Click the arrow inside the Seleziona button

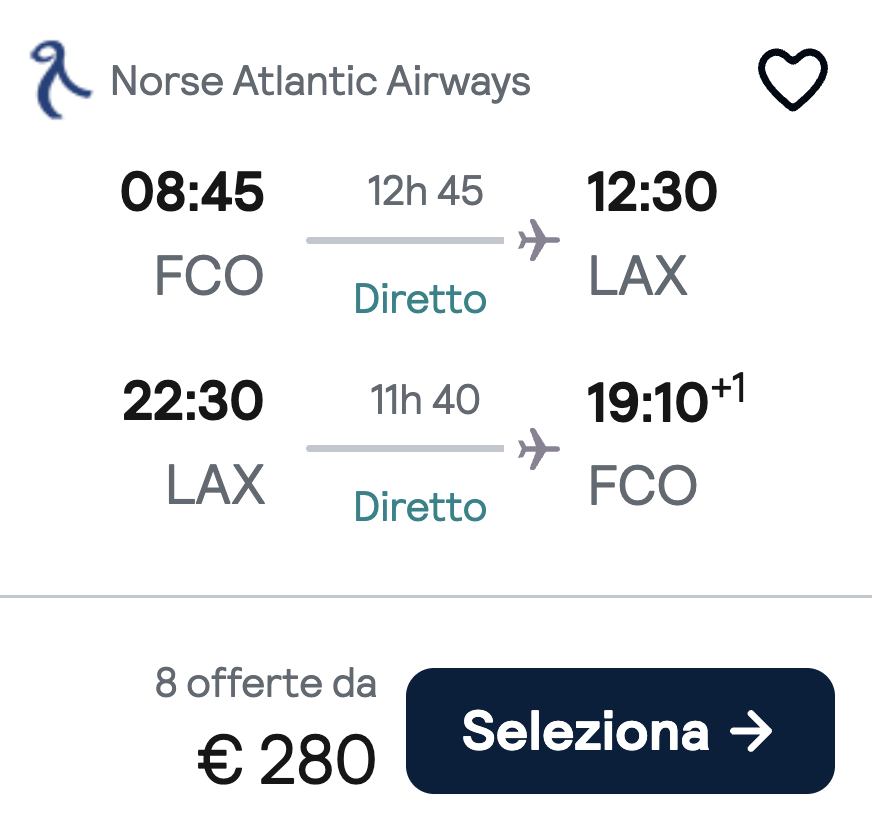click(x=751, y=732)
